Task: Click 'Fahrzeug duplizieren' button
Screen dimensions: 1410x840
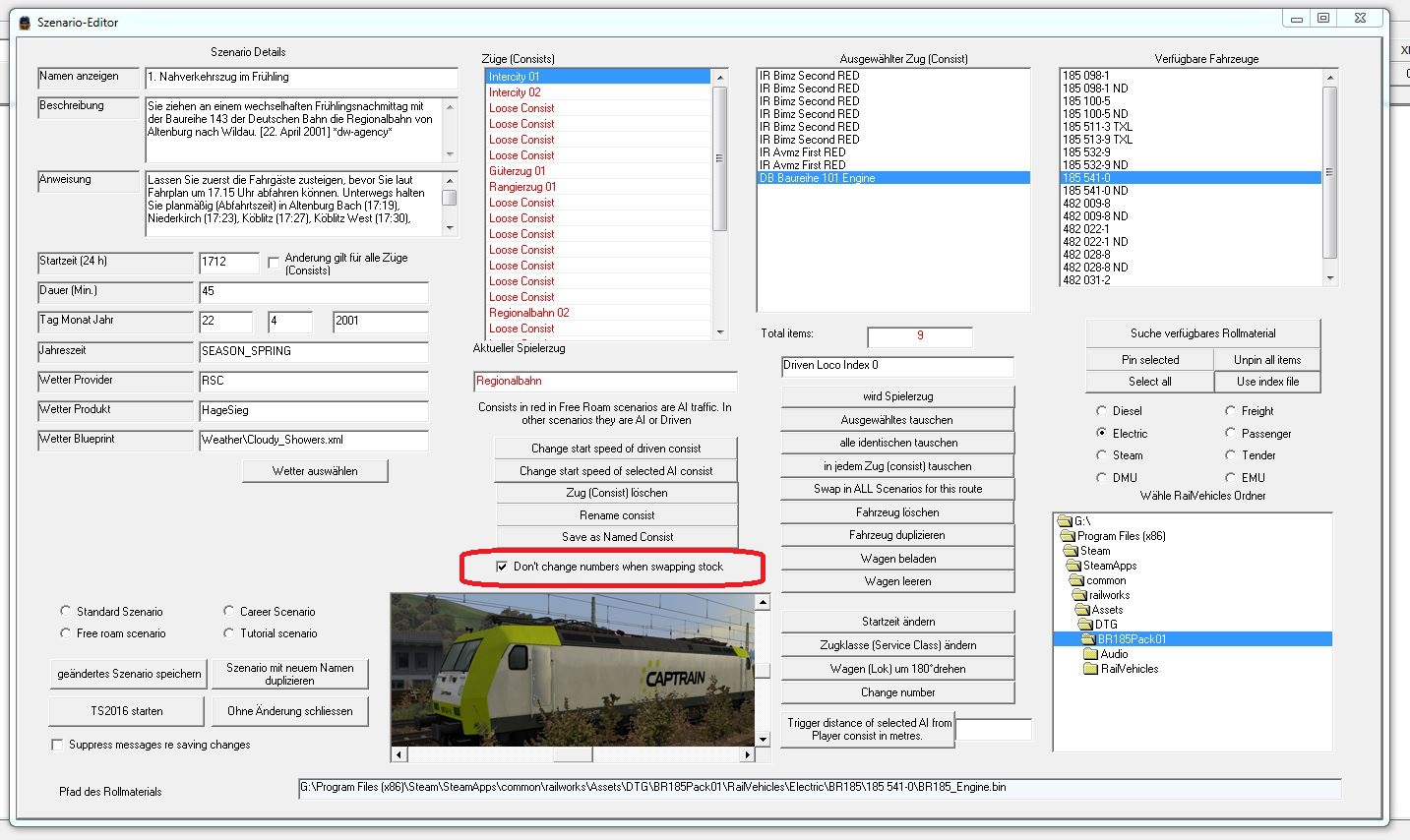Action: point(896,535)
